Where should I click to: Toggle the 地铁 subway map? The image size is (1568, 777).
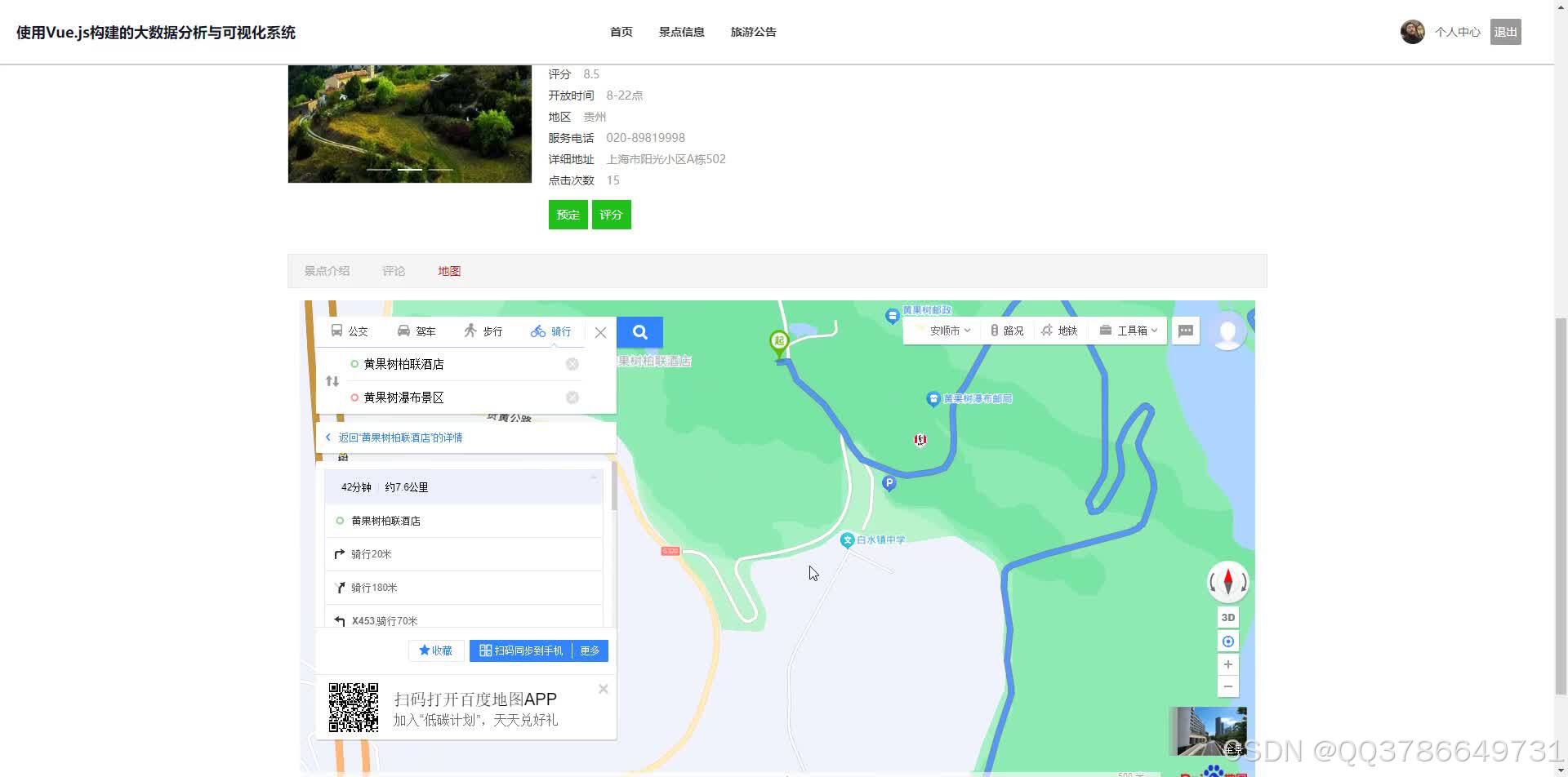point(1059,331)
